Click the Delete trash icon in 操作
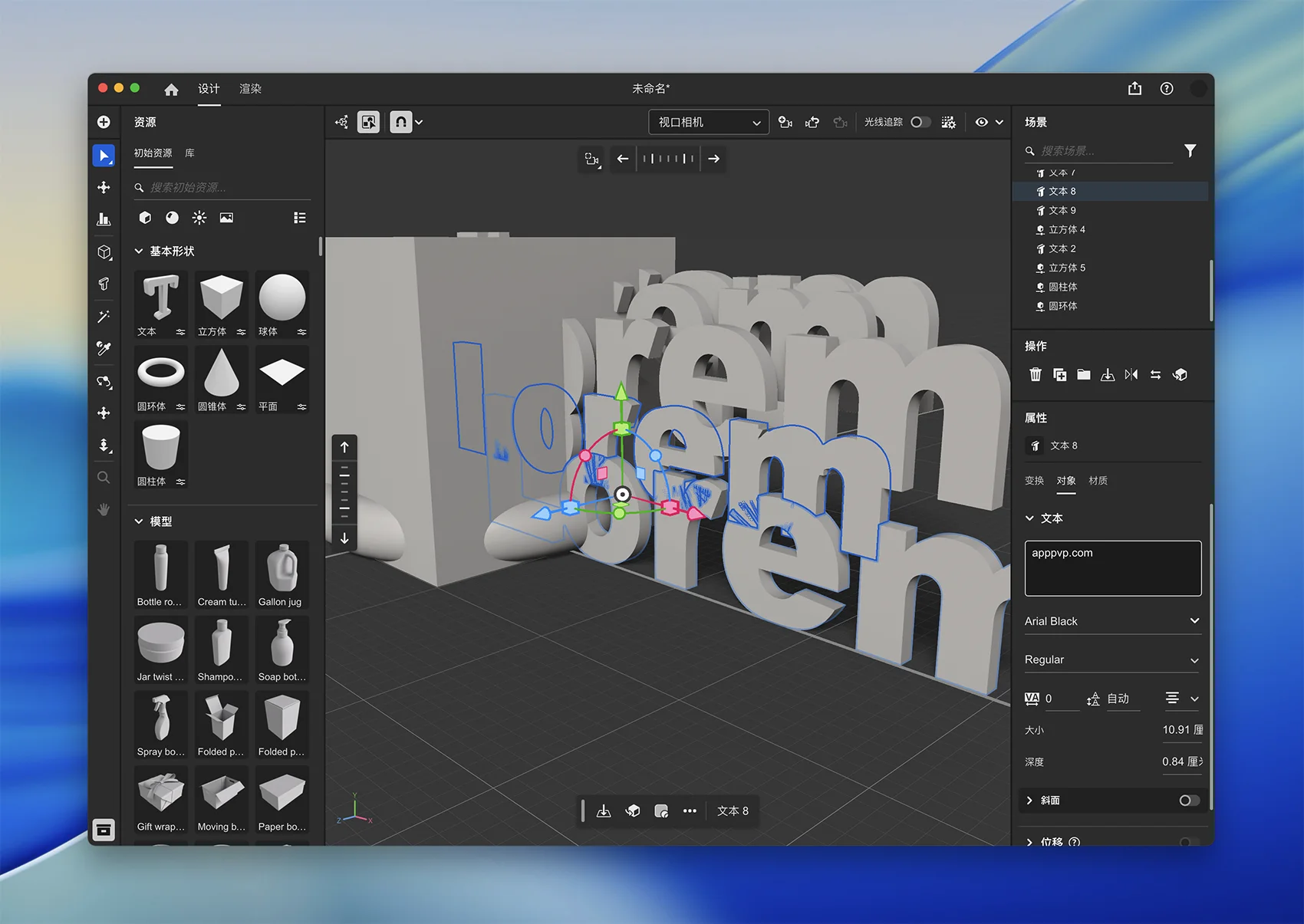The width and height of the screenshot is (1304, 924). point(1035,375)
